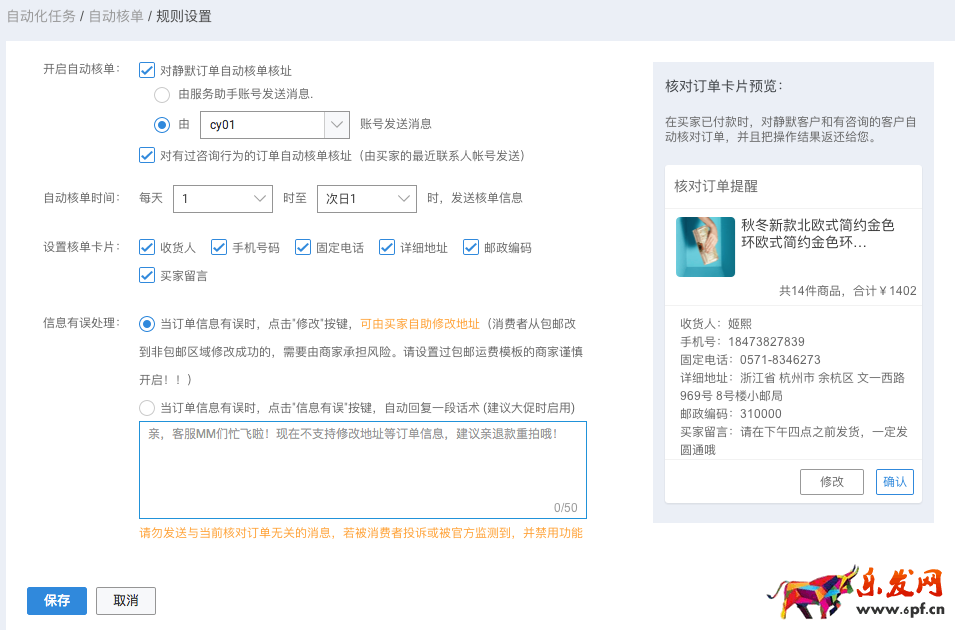Click the auto-reply message text area
Image resolution: width=955 pixels, height=630 pixels.
pyautogui.click(x=362, y=470)
